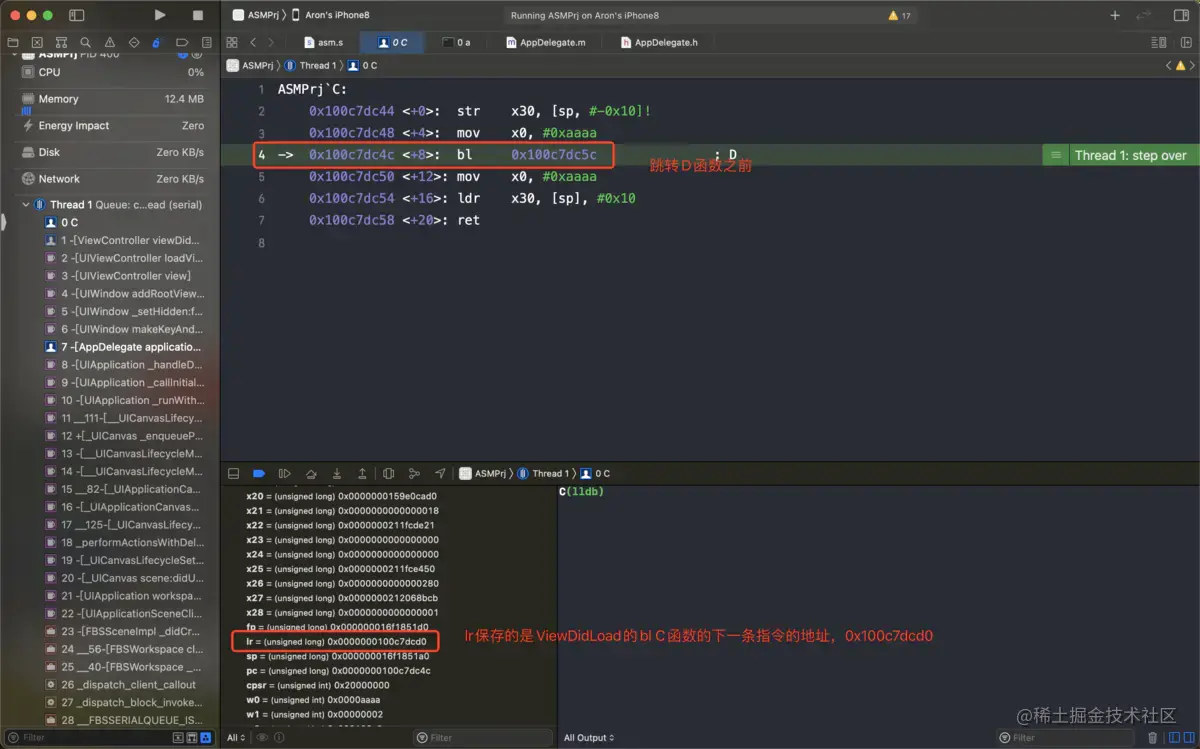Open the Breakpoint navigator icon

(180, 43)
